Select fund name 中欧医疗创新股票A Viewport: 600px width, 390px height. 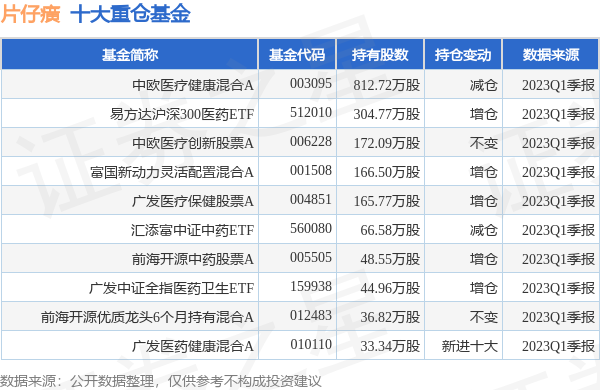(x=193, y=143)
